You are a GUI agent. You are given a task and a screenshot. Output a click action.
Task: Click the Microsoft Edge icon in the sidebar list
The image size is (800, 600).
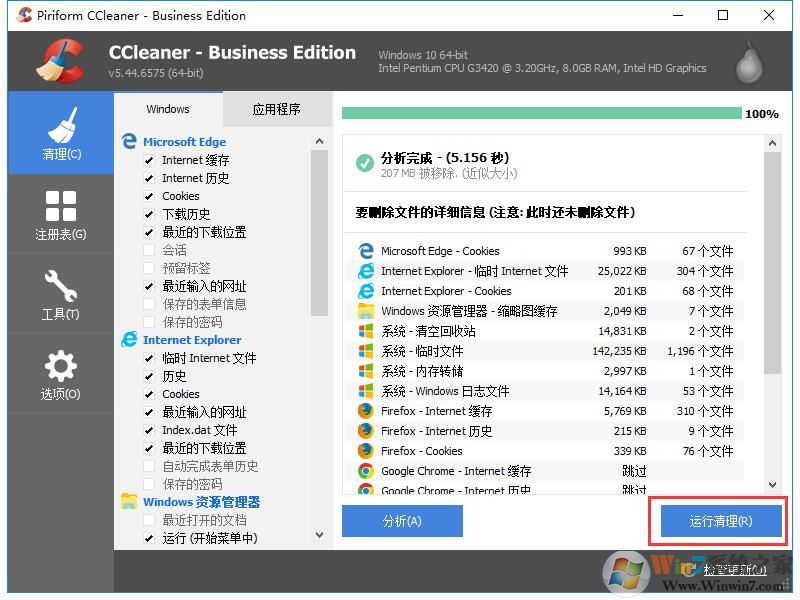(129, 141)
